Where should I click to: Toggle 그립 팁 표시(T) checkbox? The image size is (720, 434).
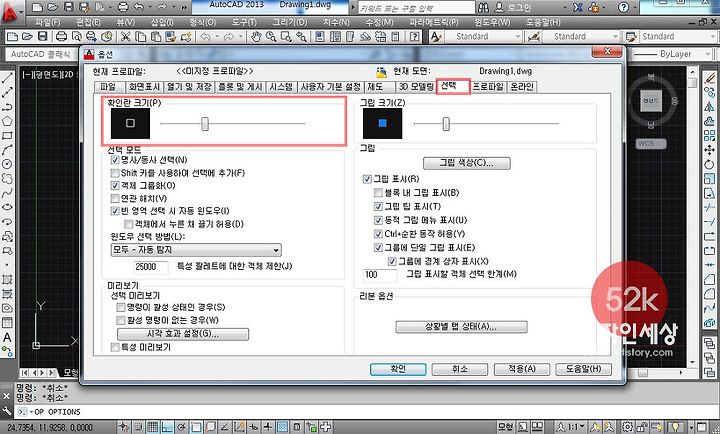point(378,206)
